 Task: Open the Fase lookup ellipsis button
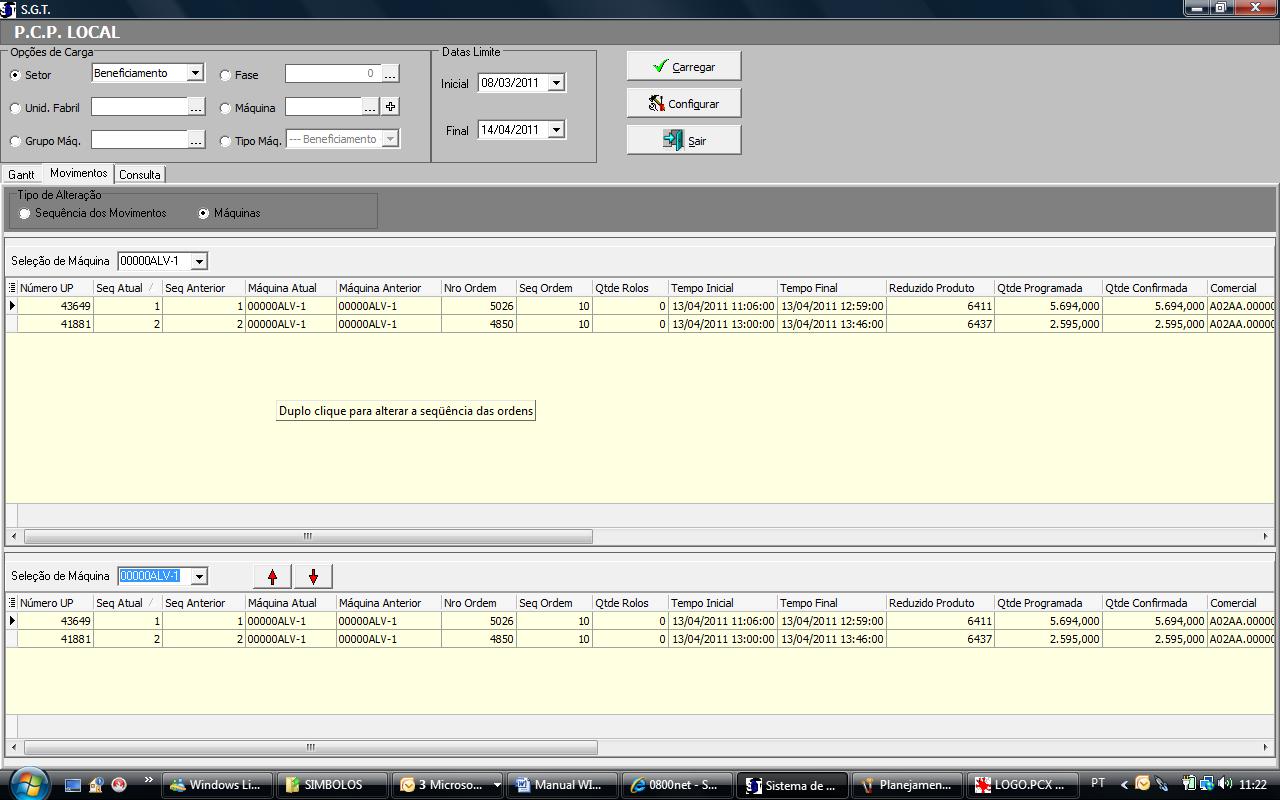point(390,74)
